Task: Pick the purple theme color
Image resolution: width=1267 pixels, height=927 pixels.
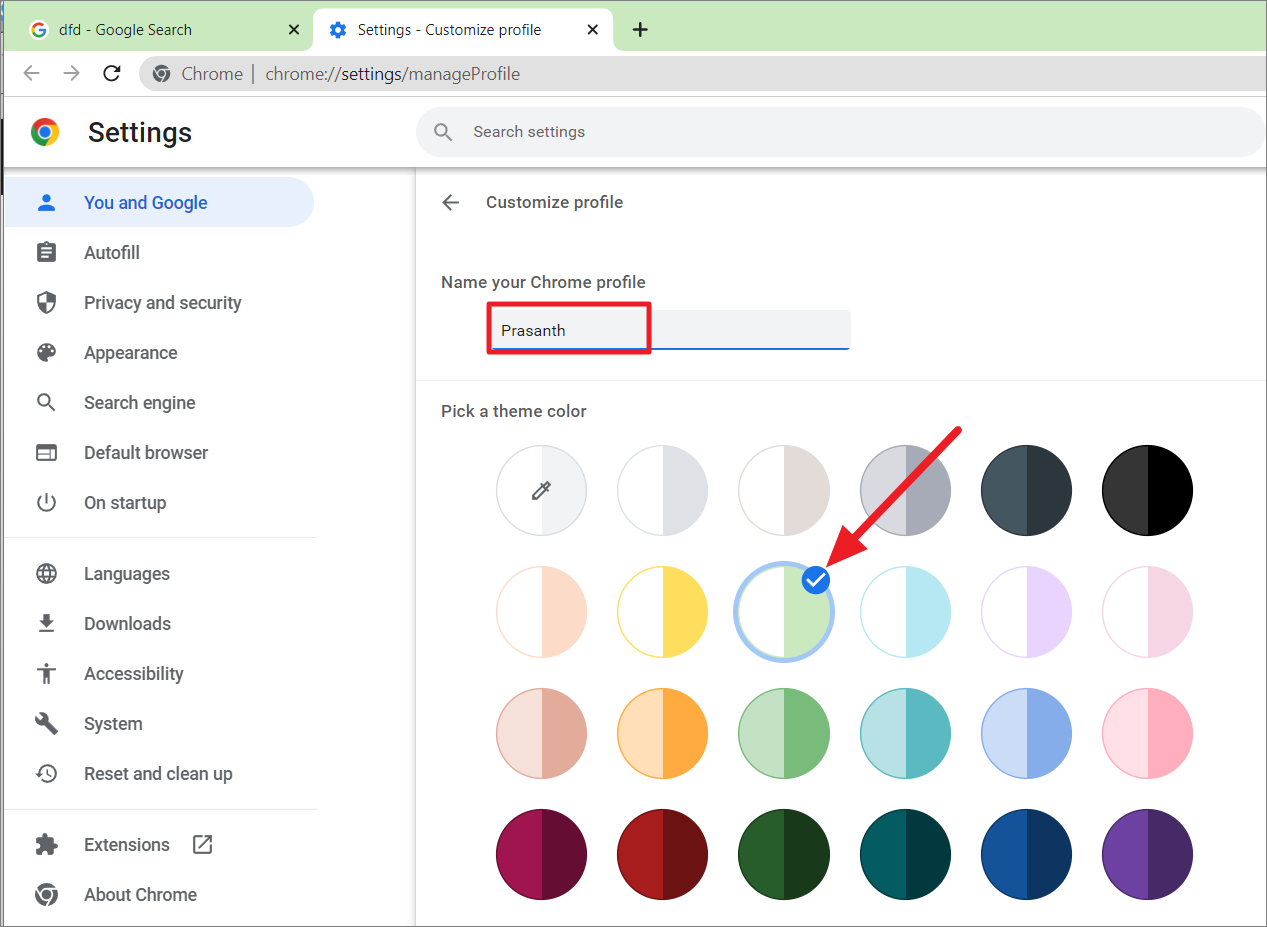Action: point(1147,855)
